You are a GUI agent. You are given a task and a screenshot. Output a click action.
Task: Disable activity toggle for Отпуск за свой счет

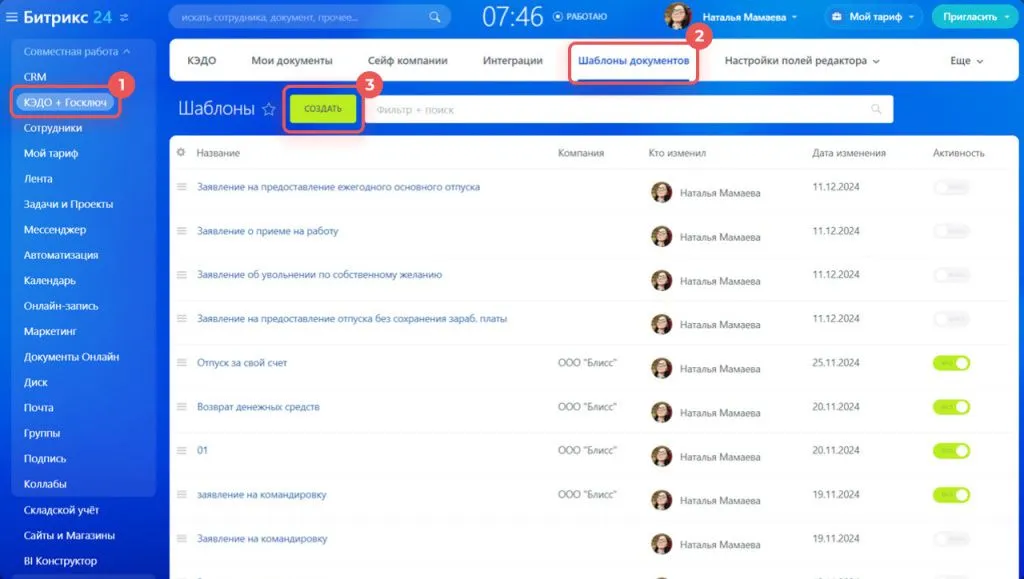pos(951,363)
